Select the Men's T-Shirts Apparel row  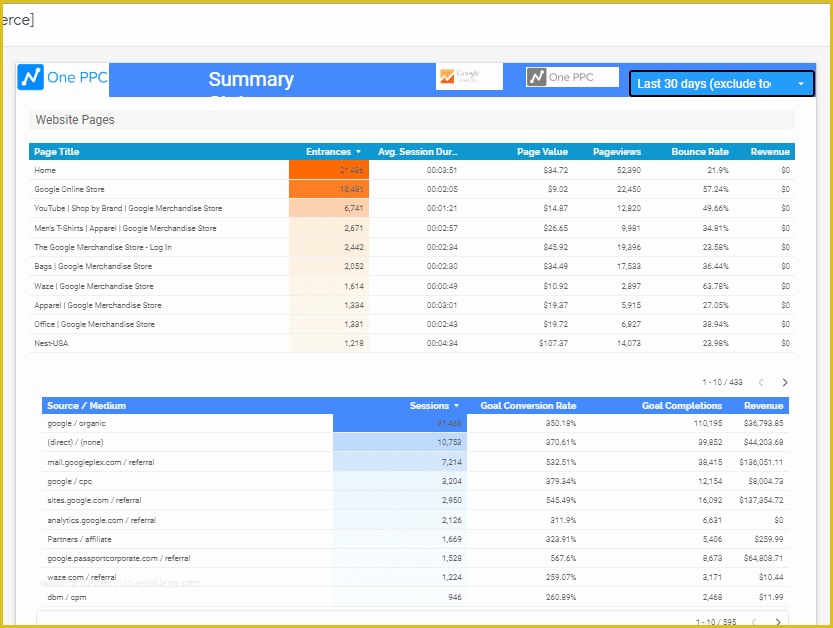pos(412,228)
